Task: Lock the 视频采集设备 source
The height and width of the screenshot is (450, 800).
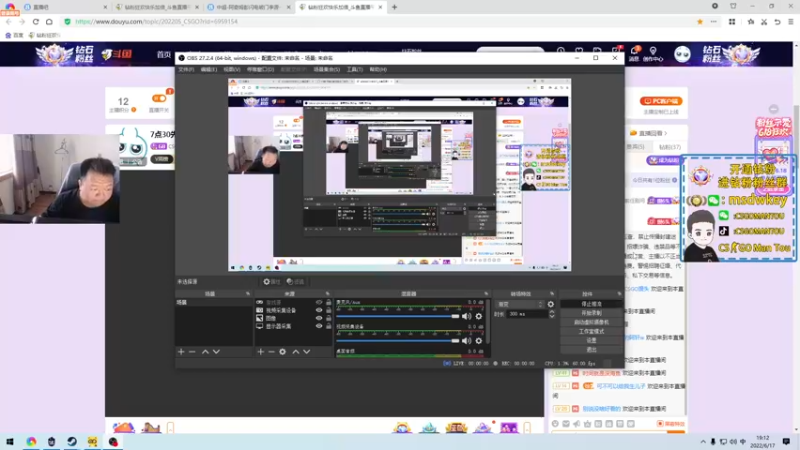Action: point(329,310)
